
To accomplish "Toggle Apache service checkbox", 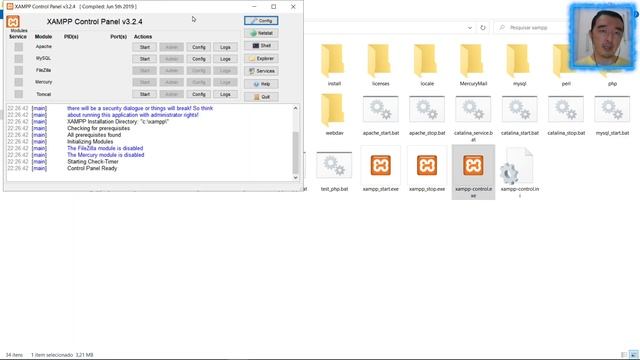I will tap(19, 47).
